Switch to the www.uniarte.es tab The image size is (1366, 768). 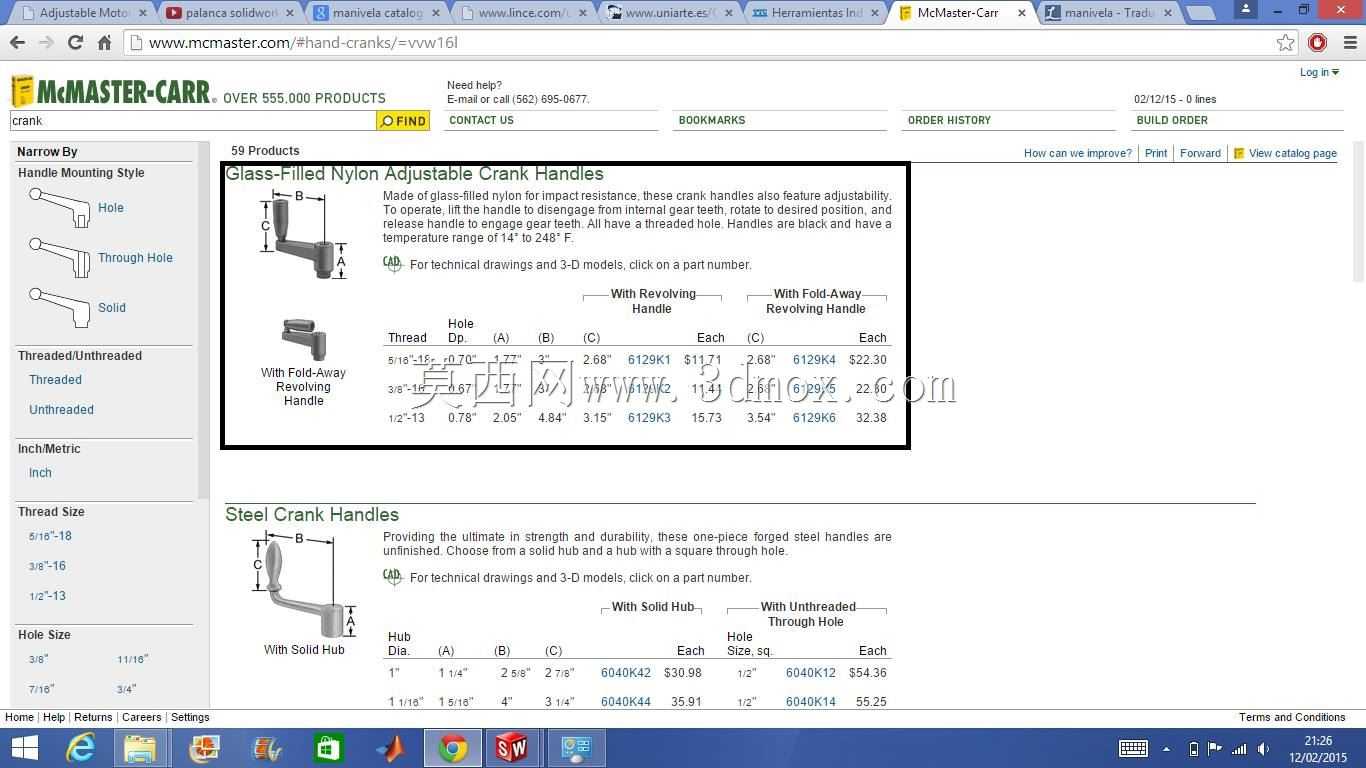click(670, 13)
